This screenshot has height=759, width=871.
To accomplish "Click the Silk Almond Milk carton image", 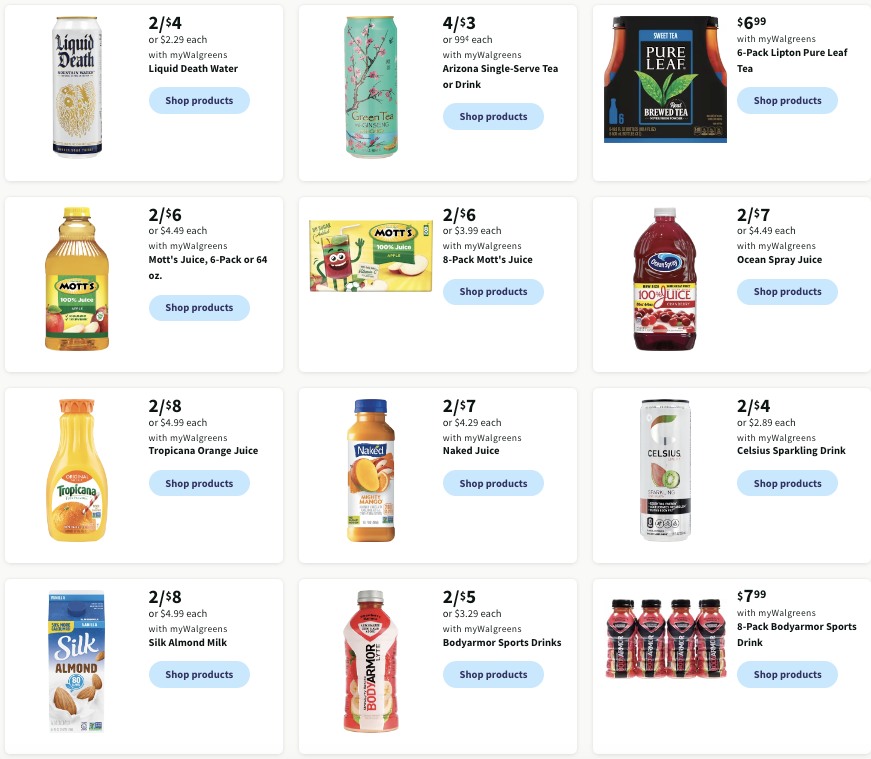I will 76,661.
